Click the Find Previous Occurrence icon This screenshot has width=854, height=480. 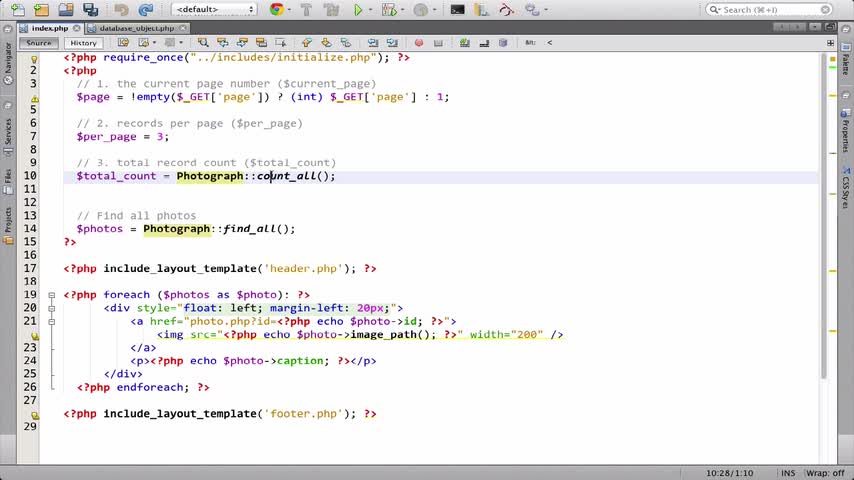(x=223, y=42)
